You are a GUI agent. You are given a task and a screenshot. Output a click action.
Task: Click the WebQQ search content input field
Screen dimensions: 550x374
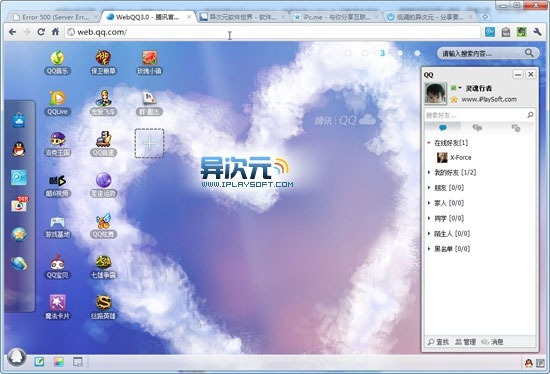tap(481, 53)
